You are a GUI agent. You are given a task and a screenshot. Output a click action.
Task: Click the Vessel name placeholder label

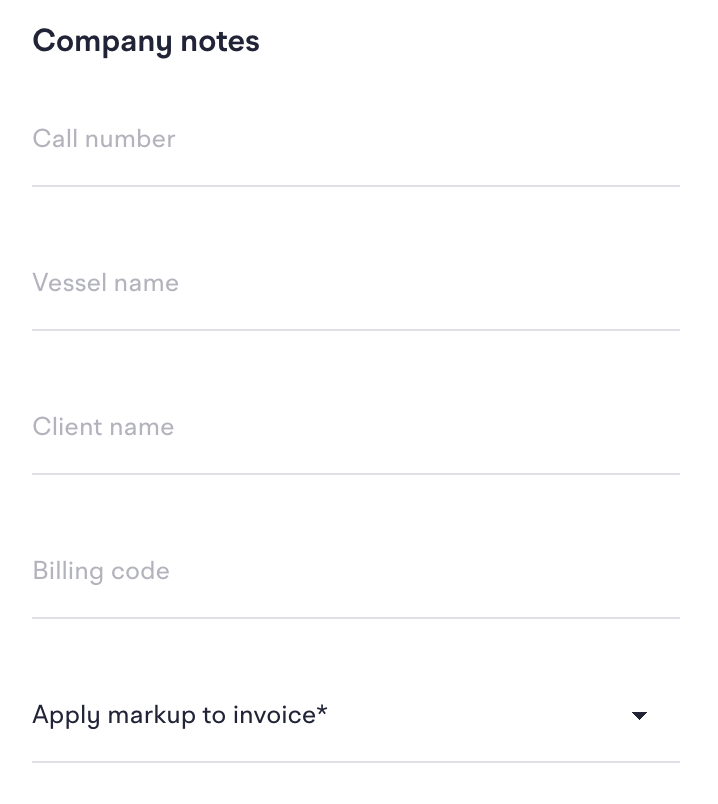[x=106, y=283]
